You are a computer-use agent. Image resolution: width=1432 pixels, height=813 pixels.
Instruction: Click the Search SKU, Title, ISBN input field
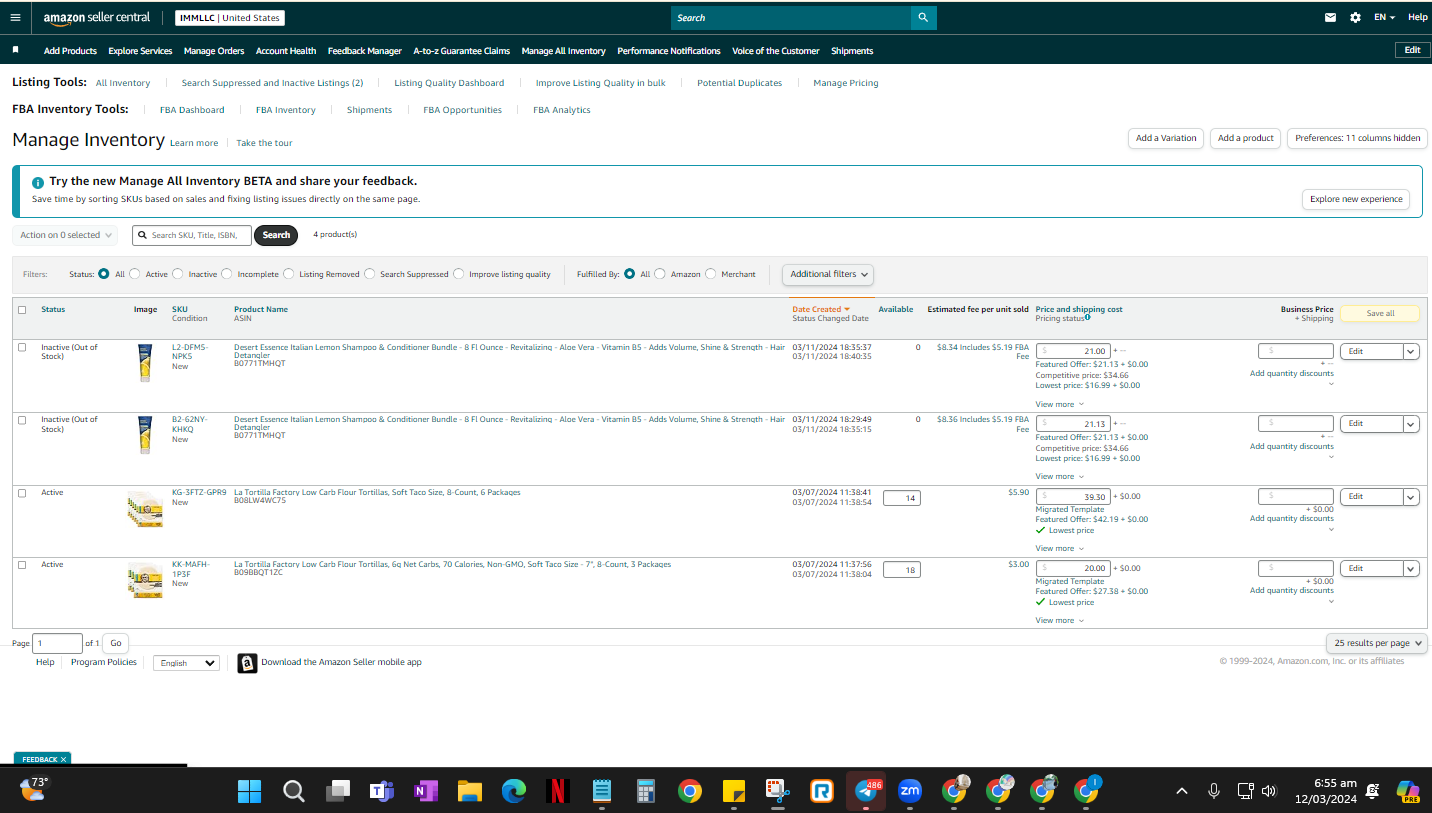click(192, 235)
